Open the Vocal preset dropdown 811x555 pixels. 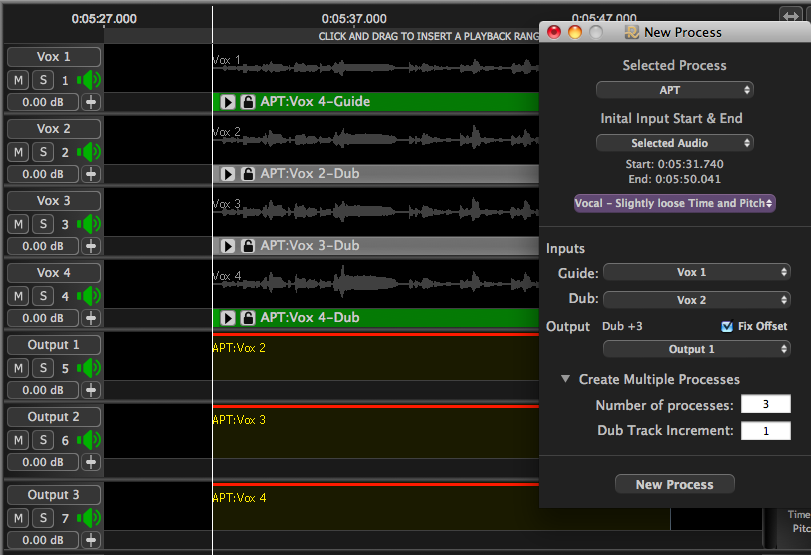click(674, 203)
